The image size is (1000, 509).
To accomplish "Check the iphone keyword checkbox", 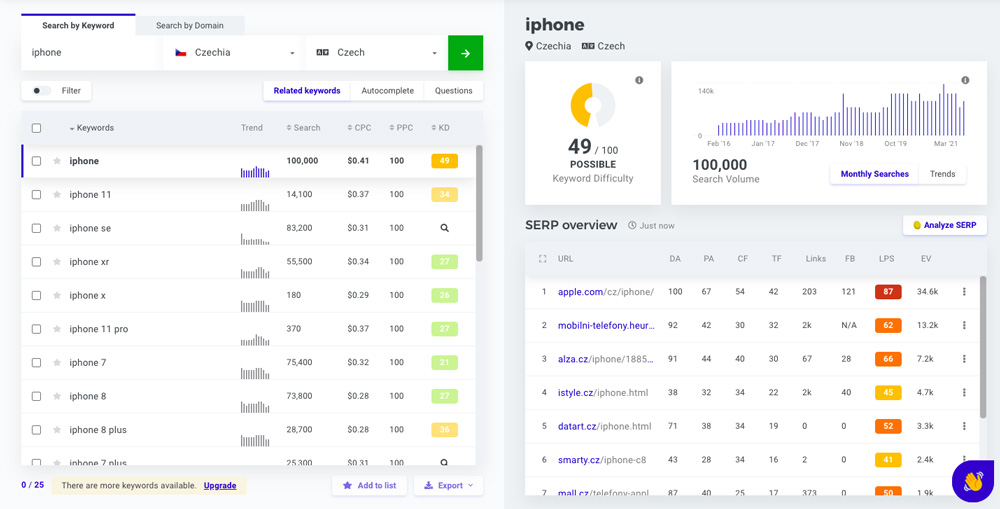I will (36, 161).
